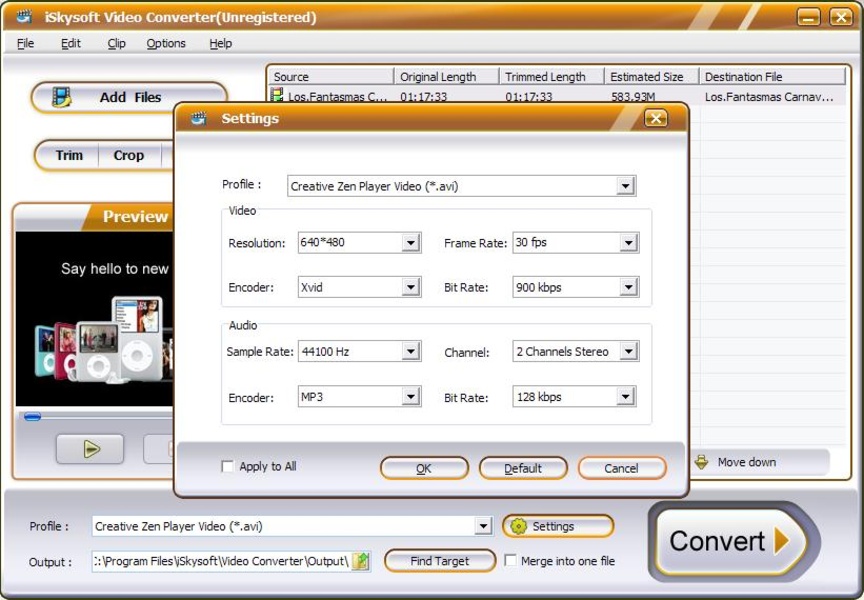Screen dimensions: 864x600
Task: Click the Add Files button
Action: 130,98
